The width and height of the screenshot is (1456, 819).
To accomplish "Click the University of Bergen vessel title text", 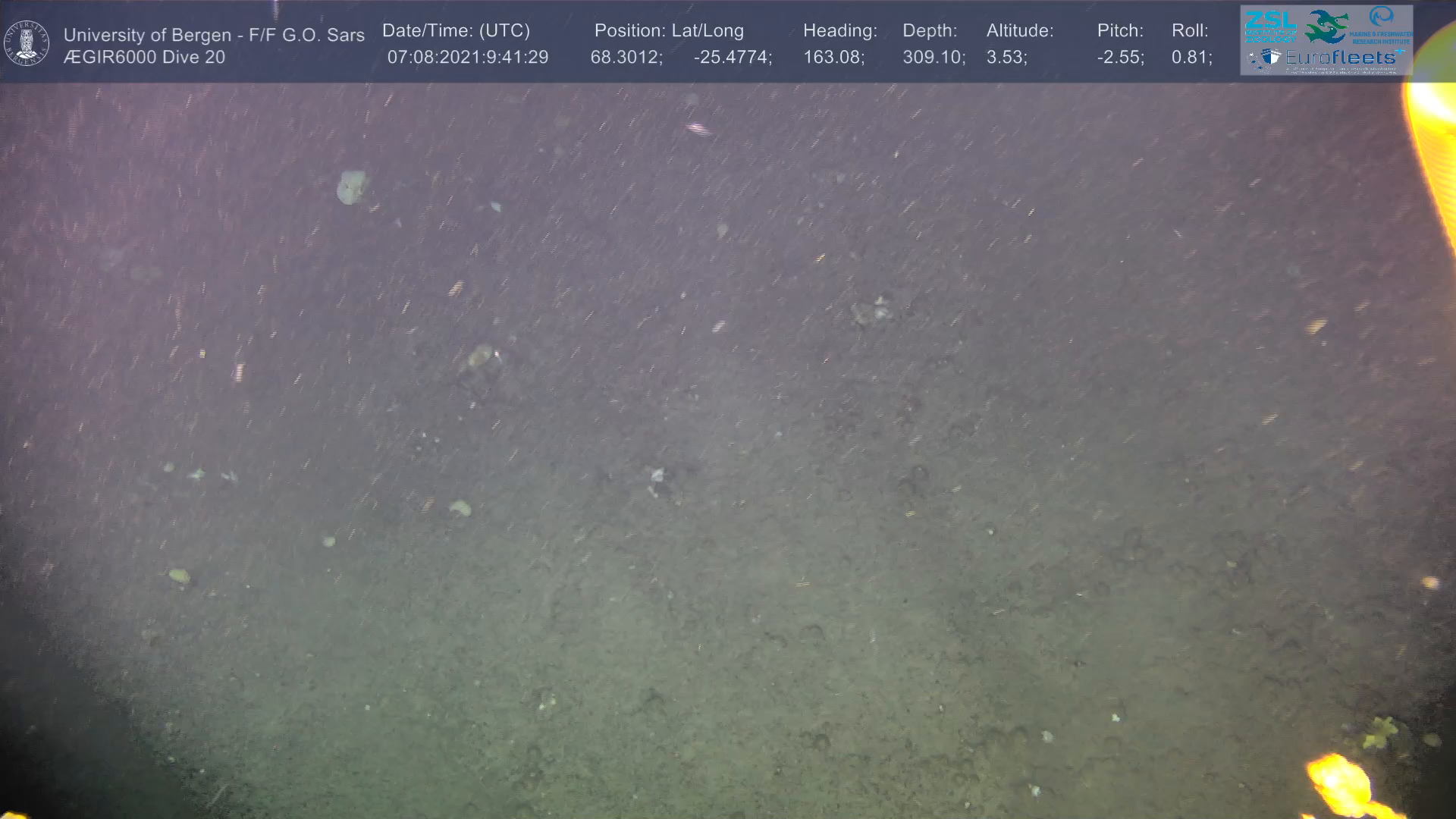I will (x=214, y=35).
